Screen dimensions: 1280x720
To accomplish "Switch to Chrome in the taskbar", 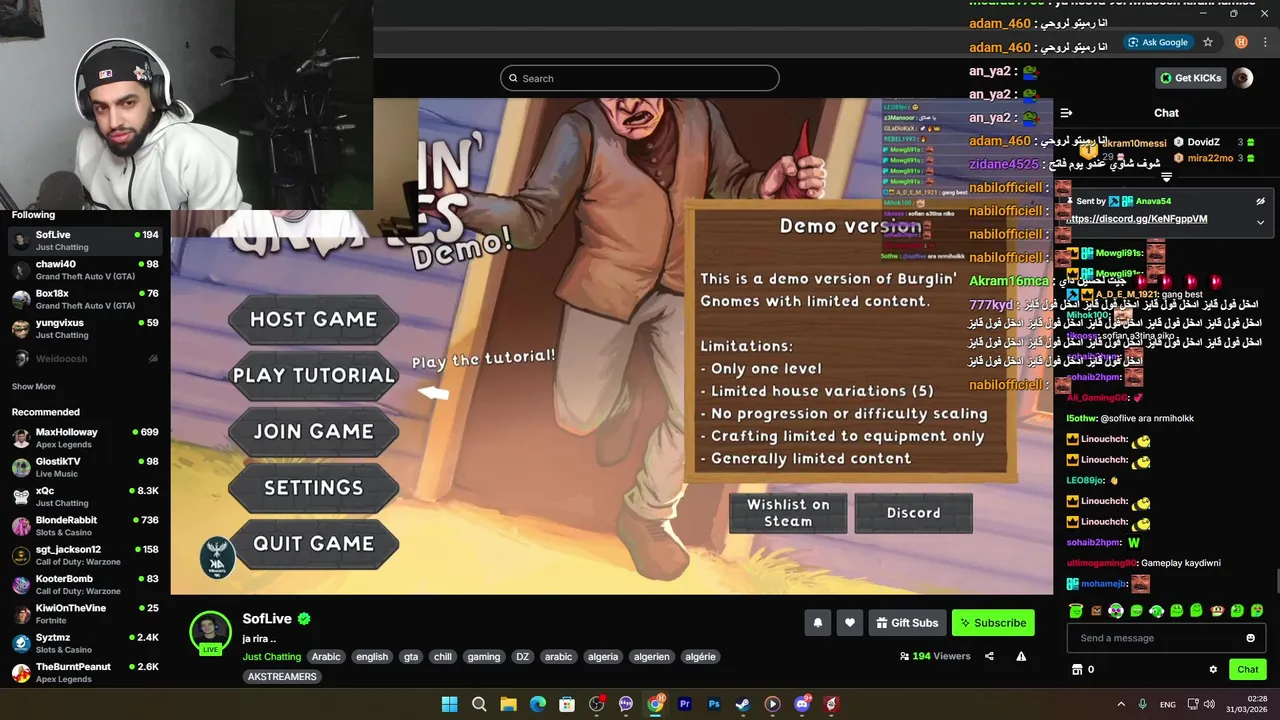I will [x=655, y=704].
